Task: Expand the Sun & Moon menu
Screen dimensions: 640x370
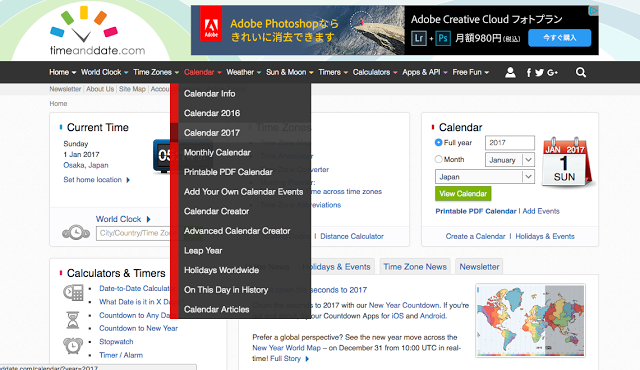Action: coord(289,72)
